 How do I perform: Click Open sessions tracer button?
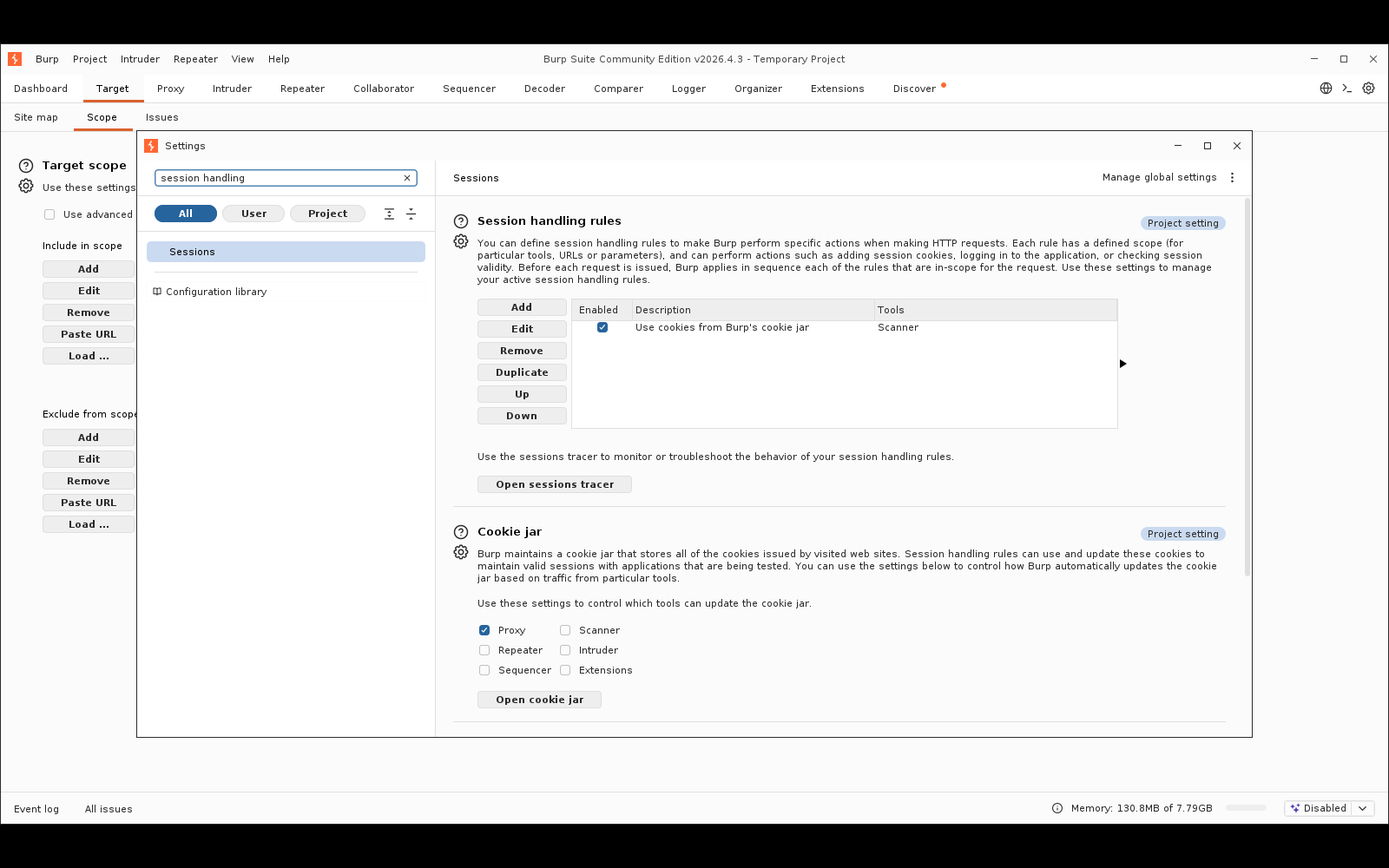point(555,484)
